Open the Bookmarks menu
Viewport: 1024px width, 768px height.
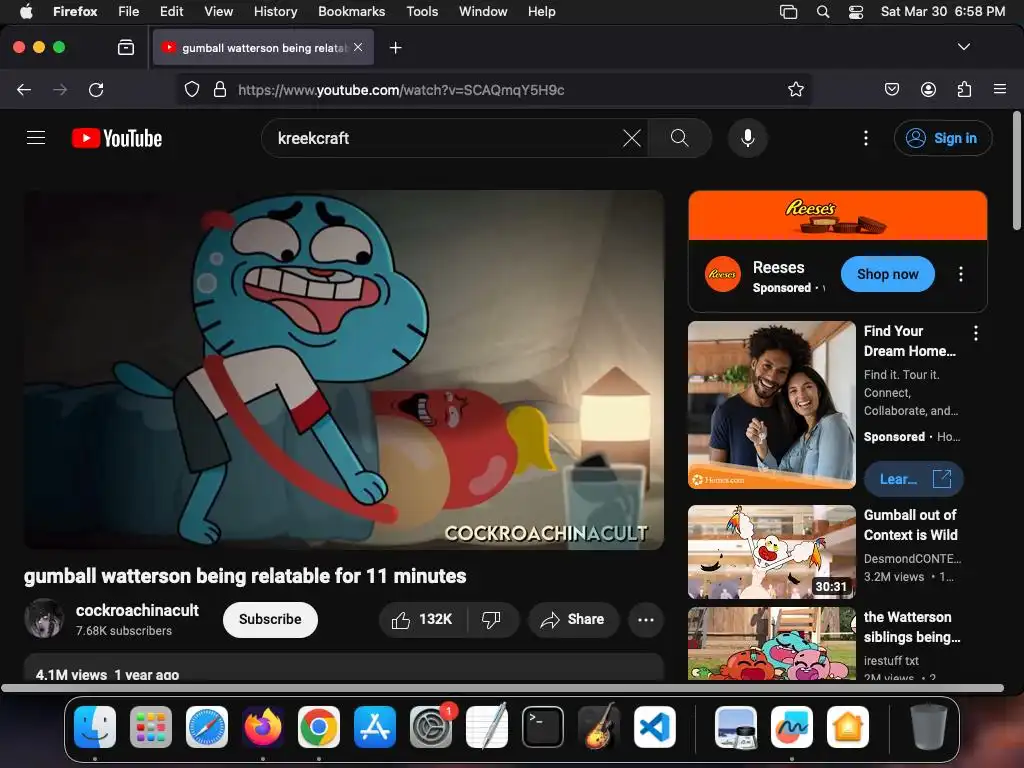click(351, 11)
